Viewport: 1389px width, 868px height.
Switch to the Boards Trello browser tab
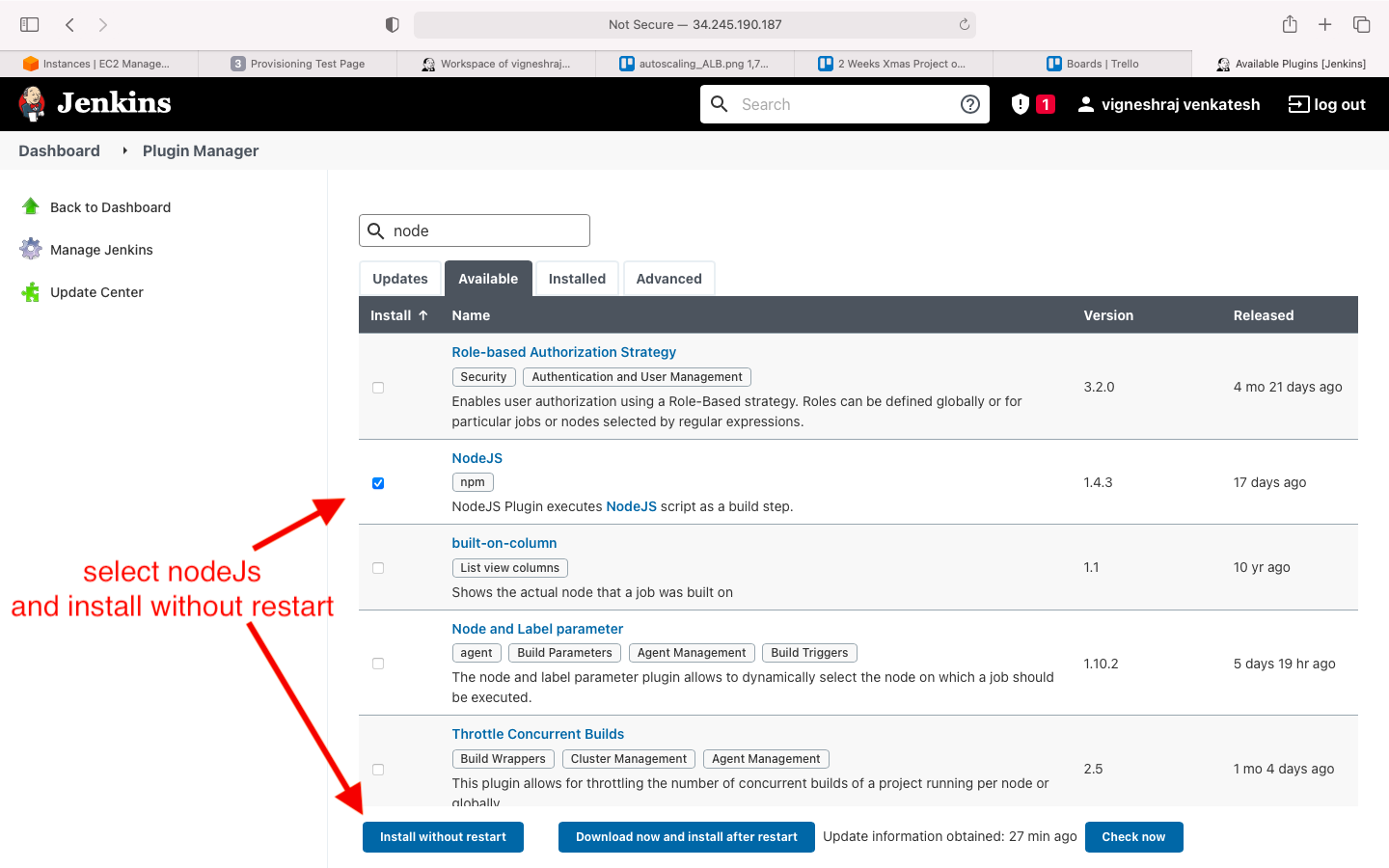[1092, 64]
